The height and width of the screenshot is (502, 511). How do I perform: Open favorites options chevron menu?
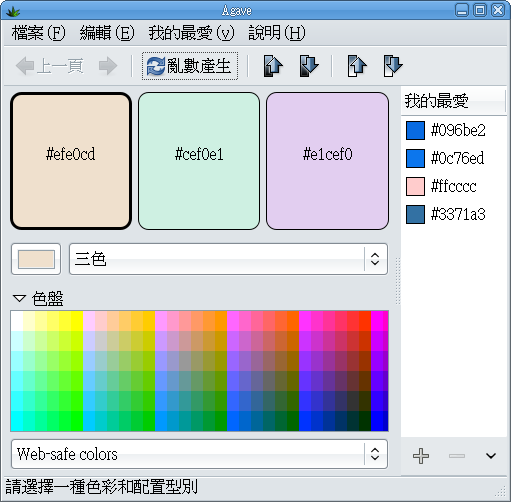point(491,456)
